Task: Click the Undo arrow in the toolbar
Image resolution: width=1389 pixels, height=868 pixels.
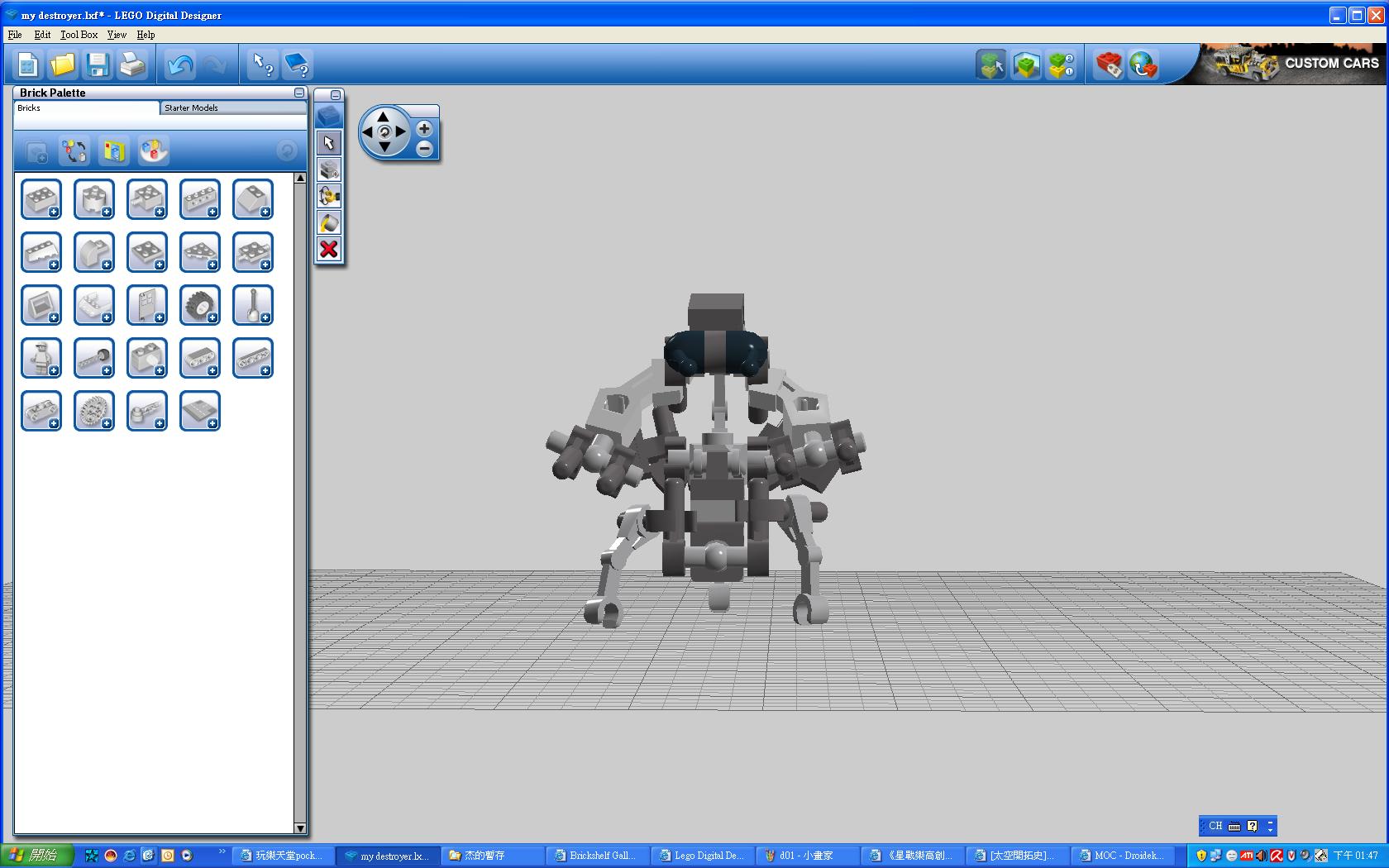Action: point(179,64)
